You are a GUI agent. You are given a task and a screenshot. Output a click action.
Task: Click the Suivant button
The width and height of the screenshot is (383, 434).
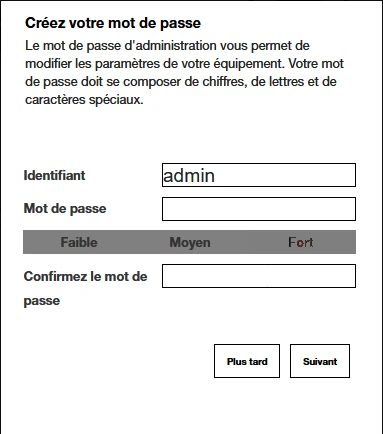[x=320, y=361]
